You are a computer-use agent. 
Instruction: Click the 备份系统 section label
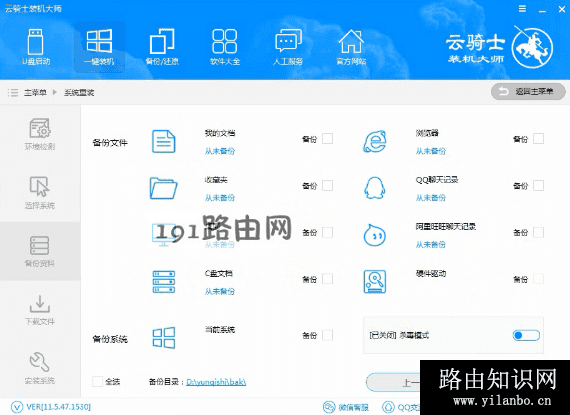pos(110,339)
